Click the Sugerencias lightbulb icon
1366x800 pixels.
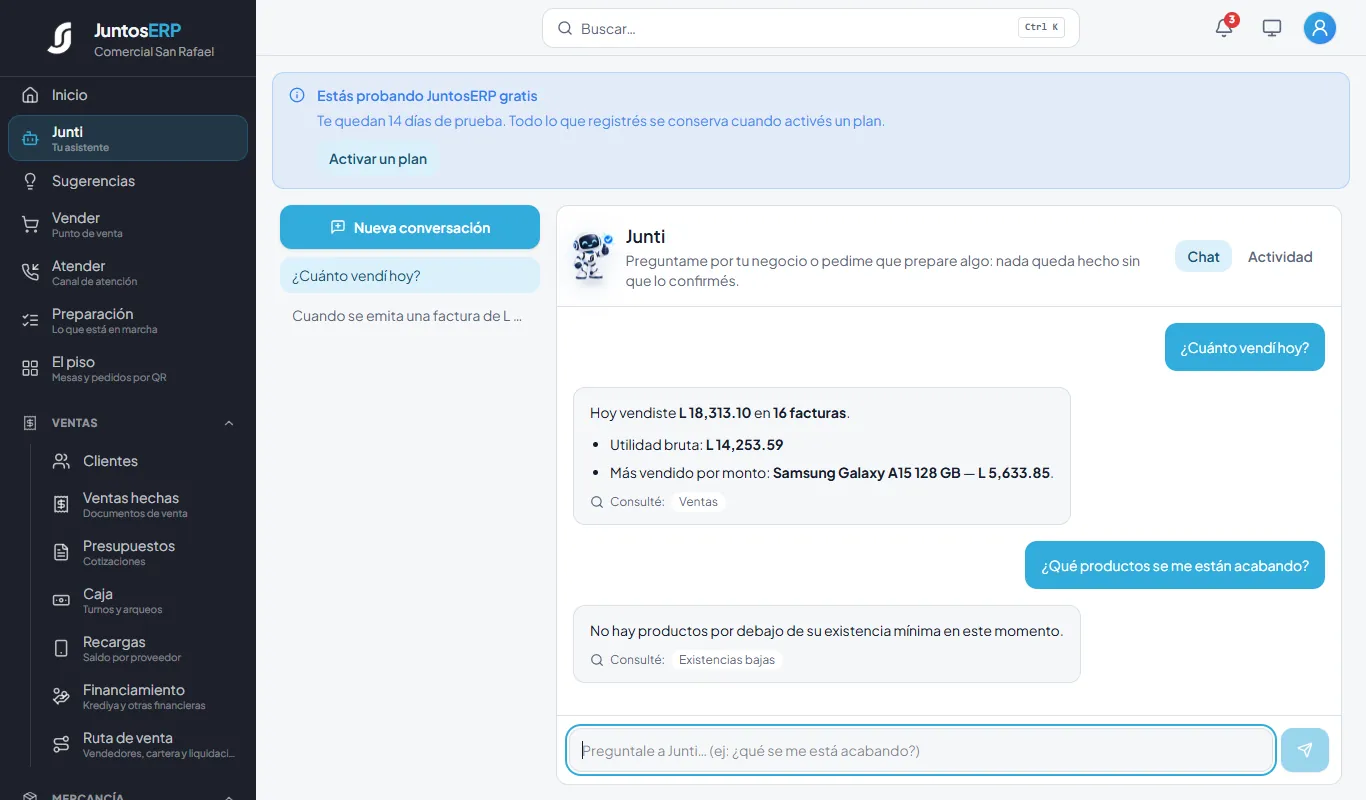(x=30, y=181)
